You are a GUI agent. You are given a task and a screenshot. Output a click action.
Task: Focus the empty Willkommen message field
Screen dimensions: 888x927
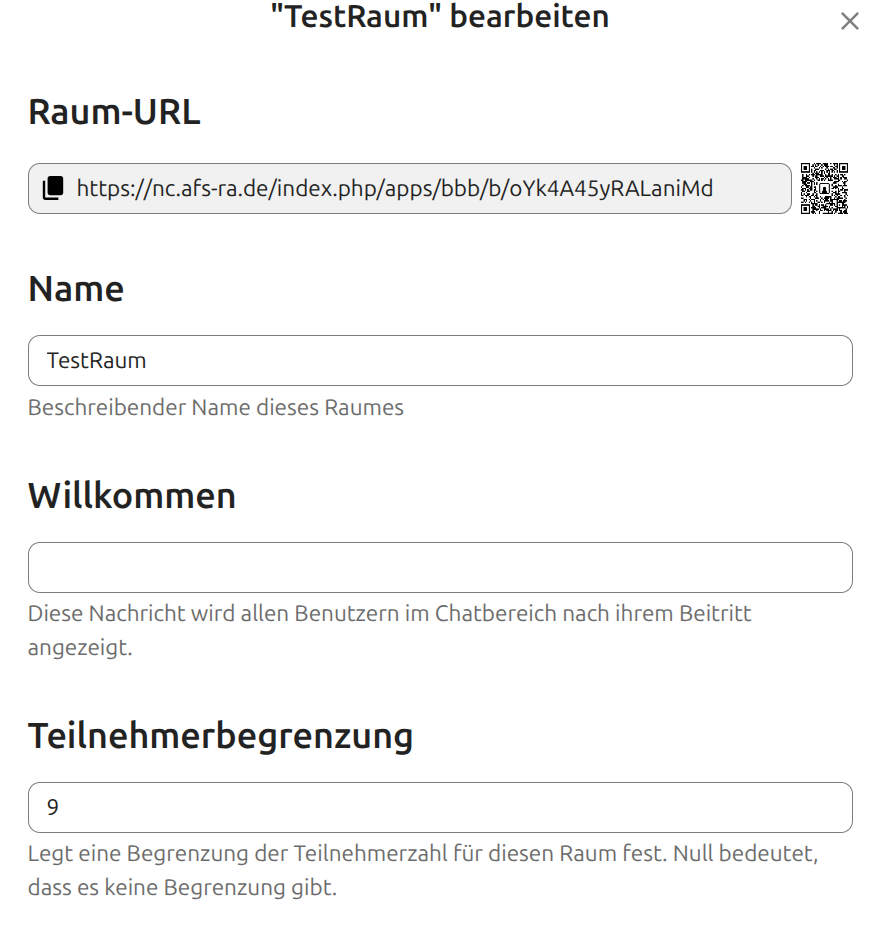(x=440, y=567)
